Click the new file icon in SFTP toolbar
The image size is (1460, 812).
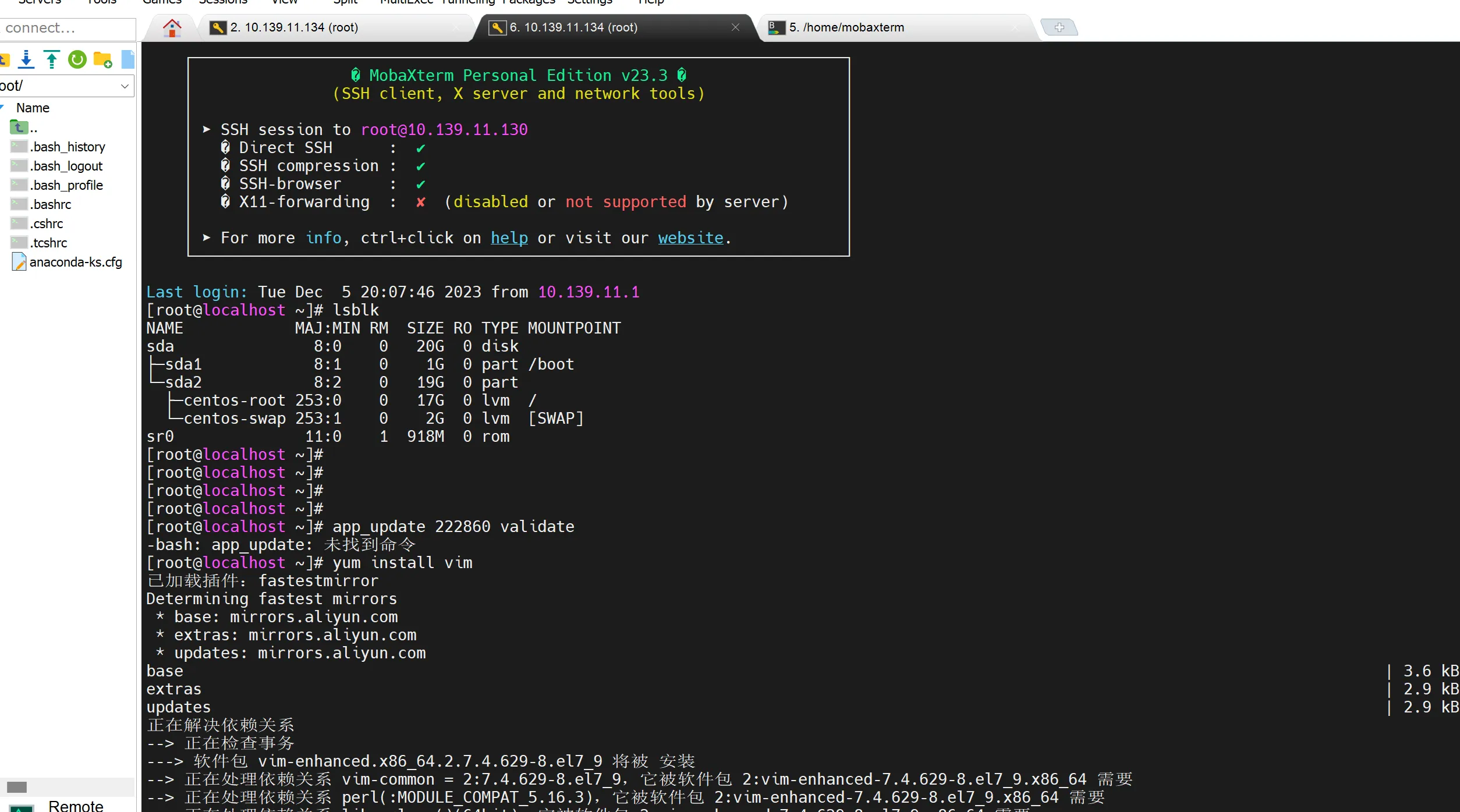click(127, 59)
